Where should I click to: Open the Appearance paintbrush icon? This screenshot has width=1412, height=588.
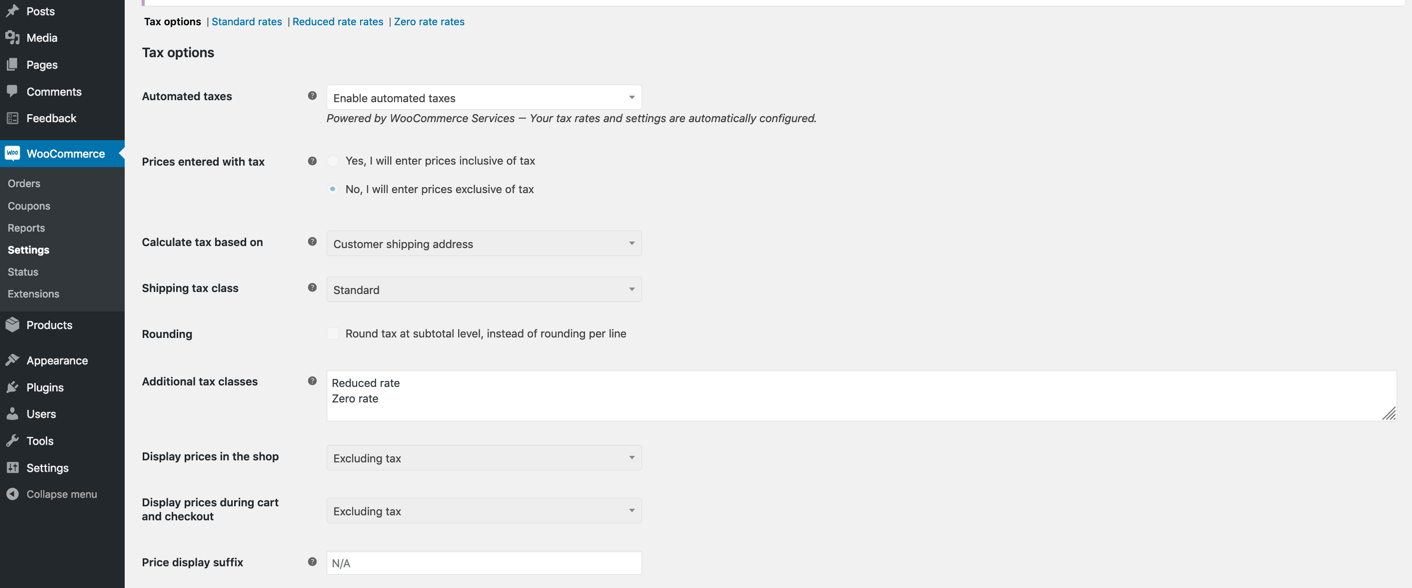pos(12,360)
